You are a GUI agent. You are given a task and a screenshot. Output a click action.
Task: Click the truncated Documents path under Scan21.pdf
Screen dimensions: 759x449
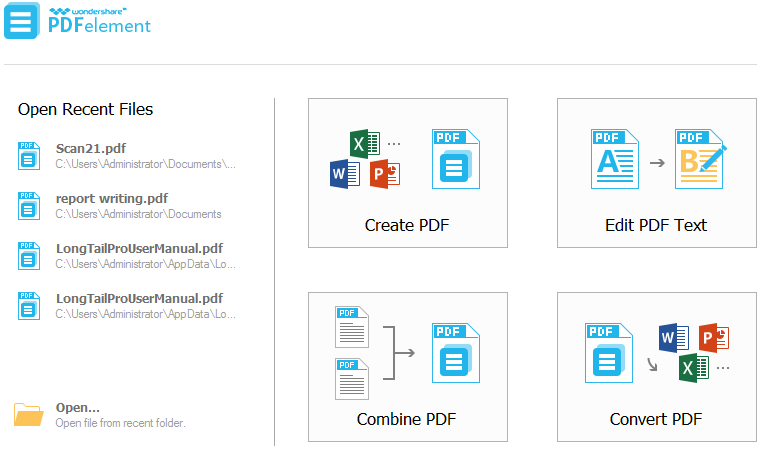point(145,164)
